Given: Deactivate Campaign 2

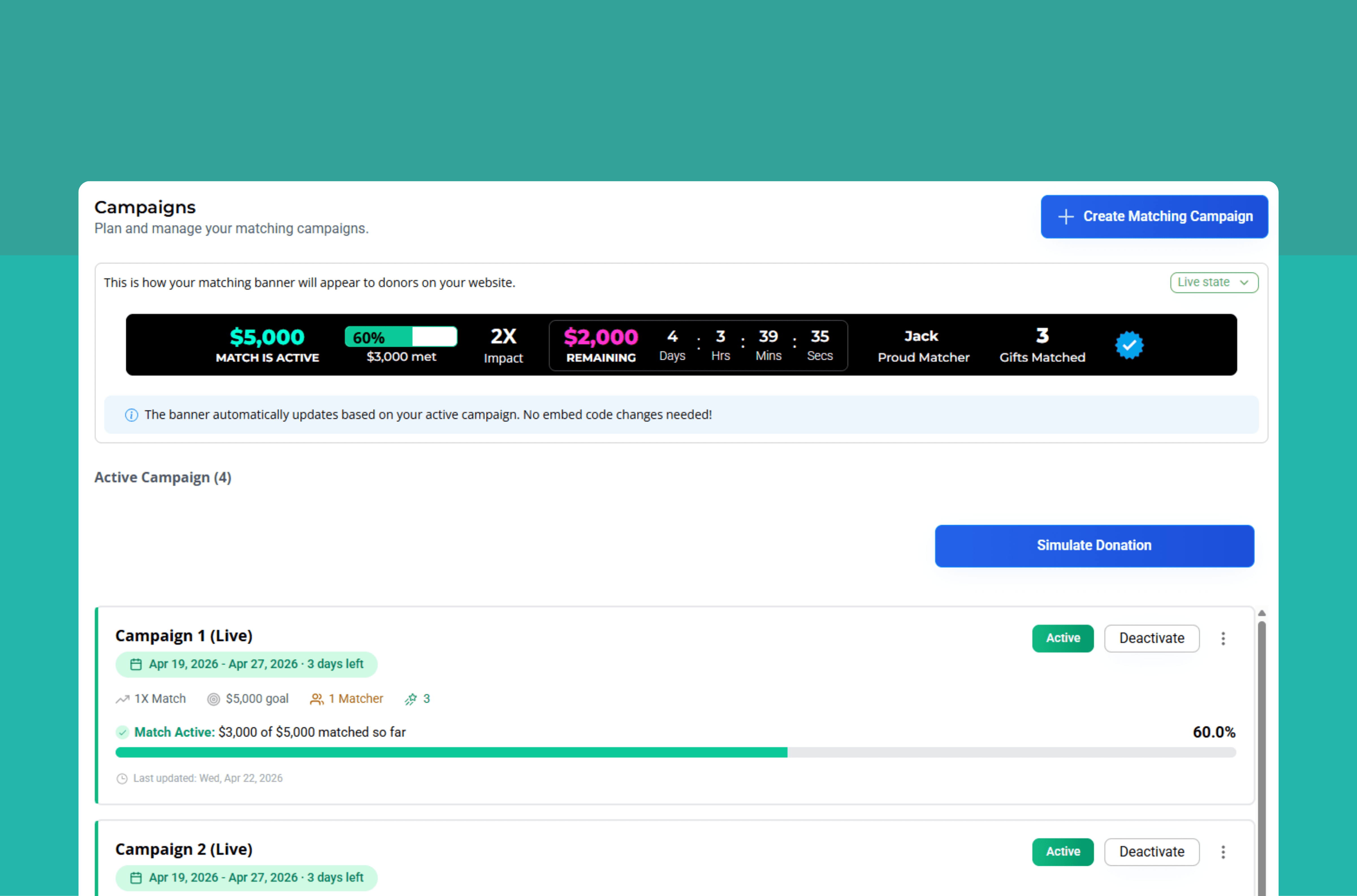Looking at the screenshot, I should click(1151, 852).
